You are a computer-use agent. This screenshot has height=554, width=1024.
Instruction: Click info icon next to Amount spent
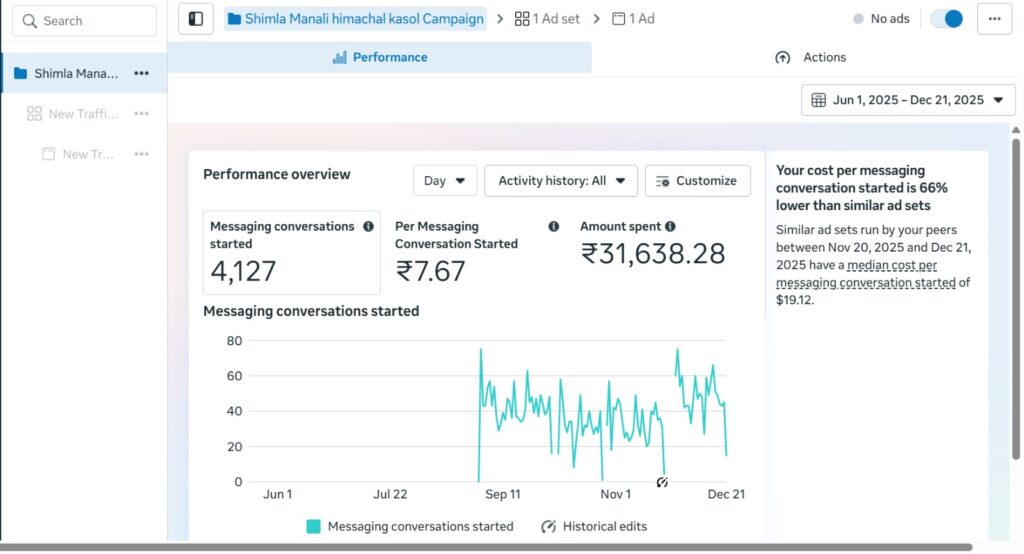tap(670, 227)
